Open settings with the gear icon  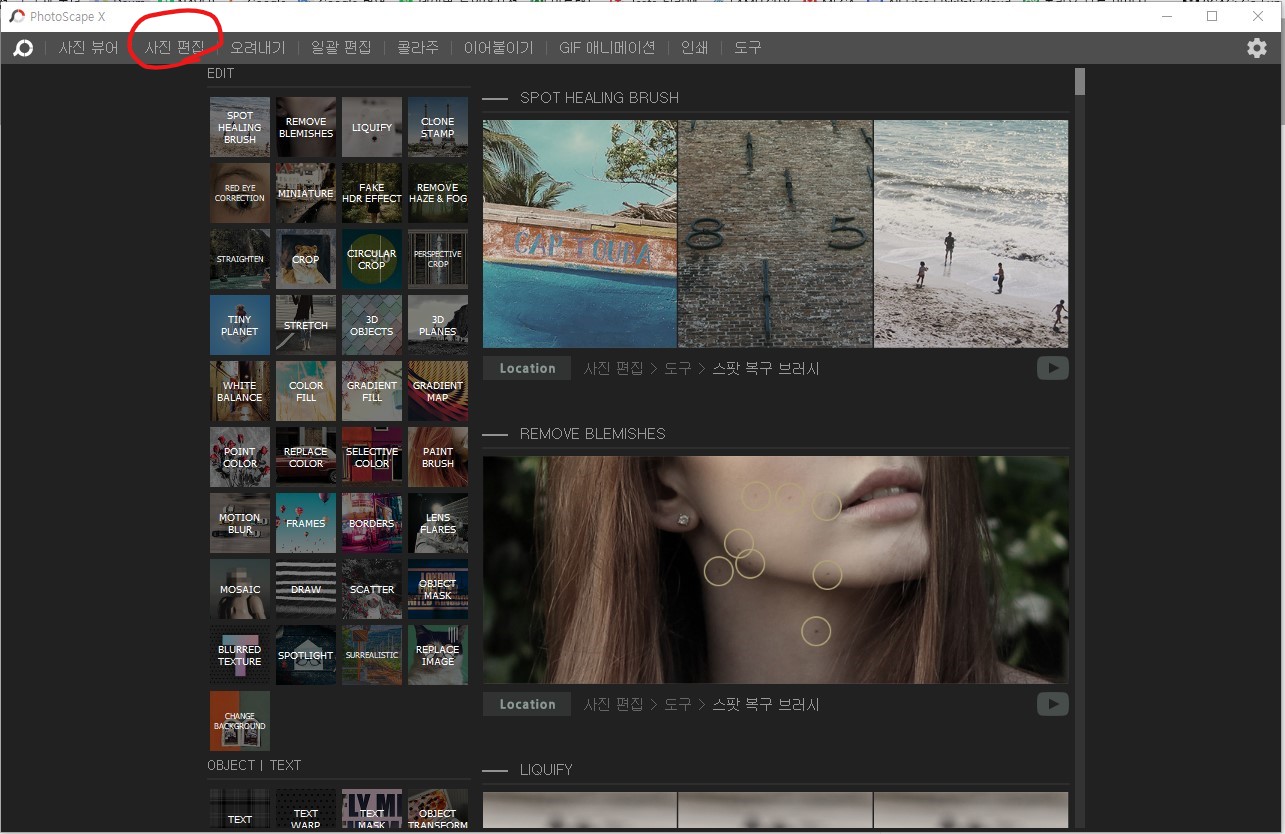[x=1257, y=48]
